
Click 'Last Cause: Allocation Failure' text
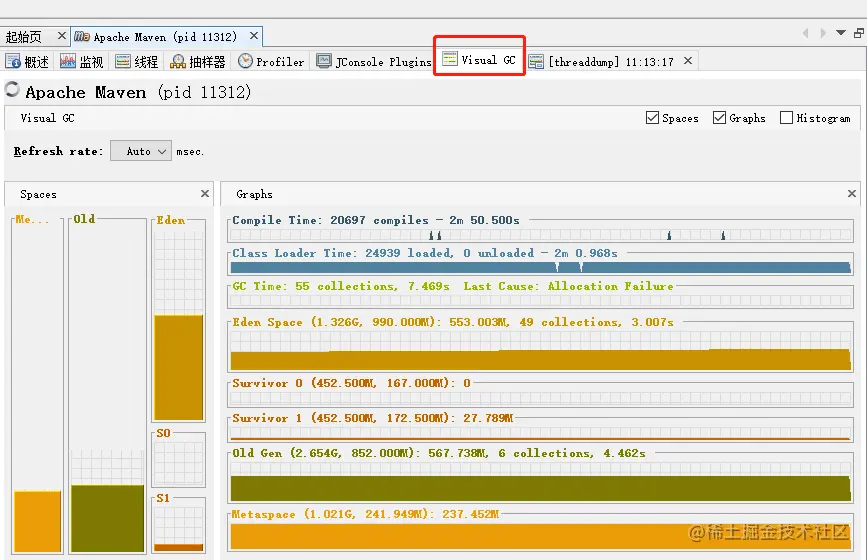[568, 286]
